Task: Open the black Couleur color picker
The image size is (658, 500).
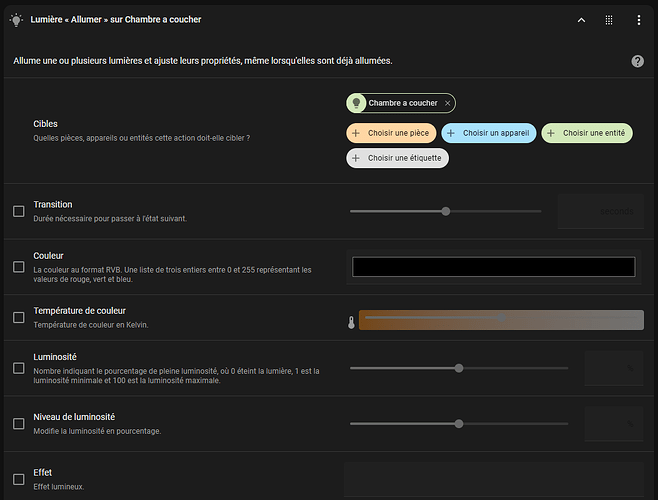Action: click(x=494, y=267)
